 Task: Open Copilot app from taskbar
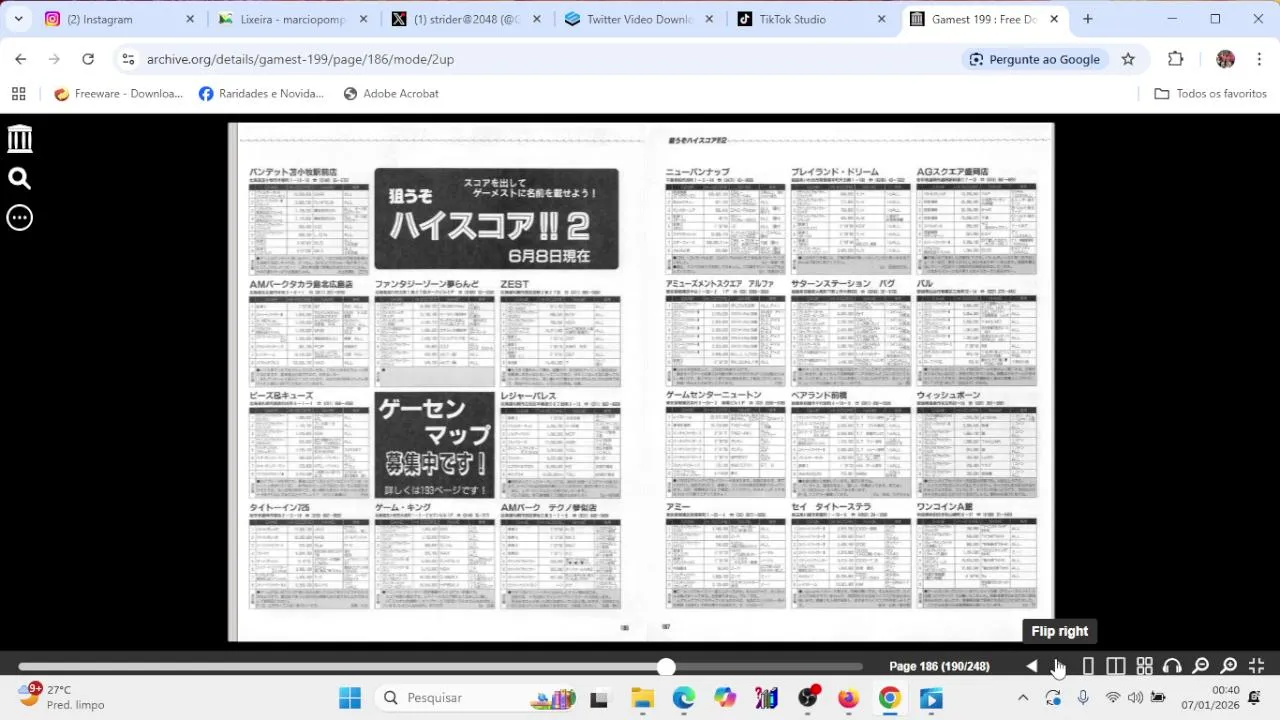pyautogui.click(x=725, y=698)
